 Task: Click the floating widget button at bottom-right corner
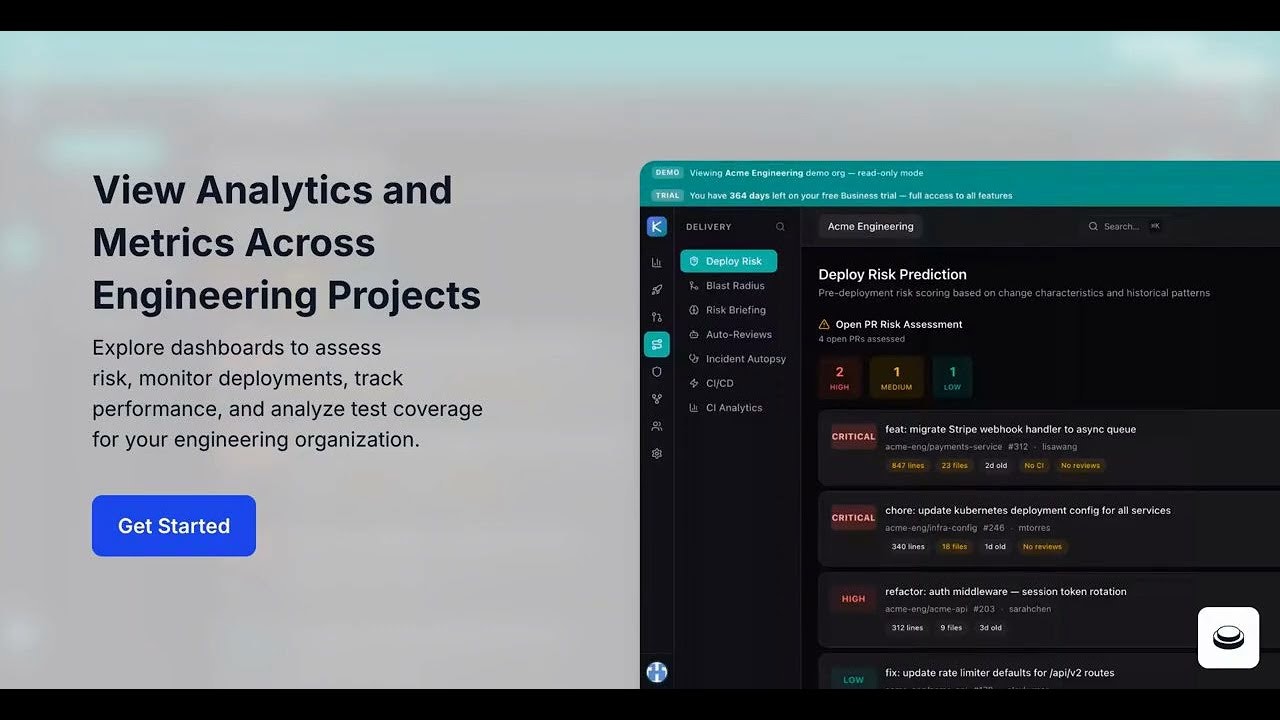[1228, 638]
